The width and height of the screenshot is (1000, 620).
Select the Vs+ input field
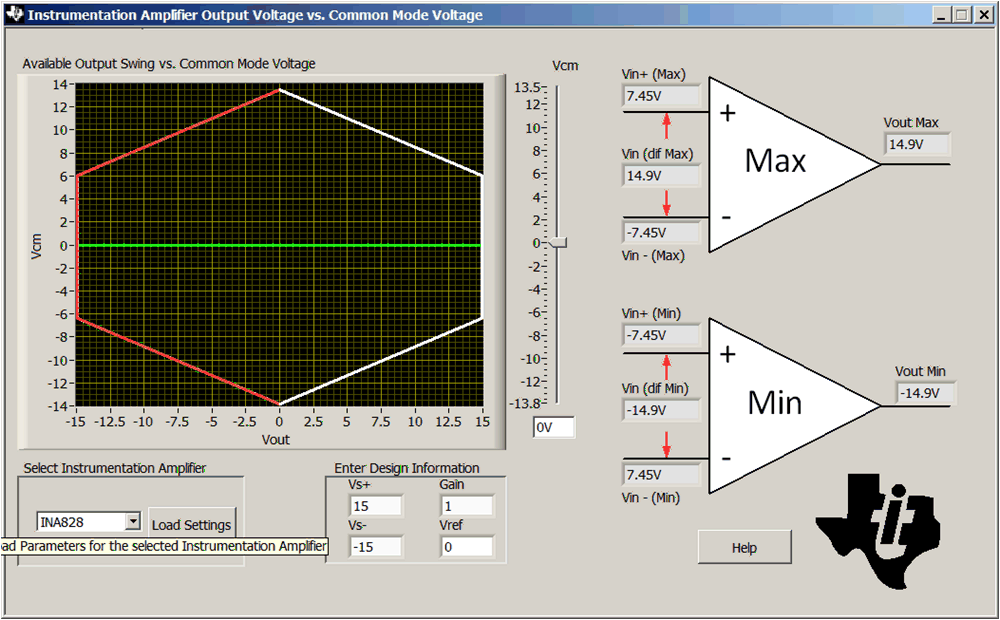click(375, 506)
